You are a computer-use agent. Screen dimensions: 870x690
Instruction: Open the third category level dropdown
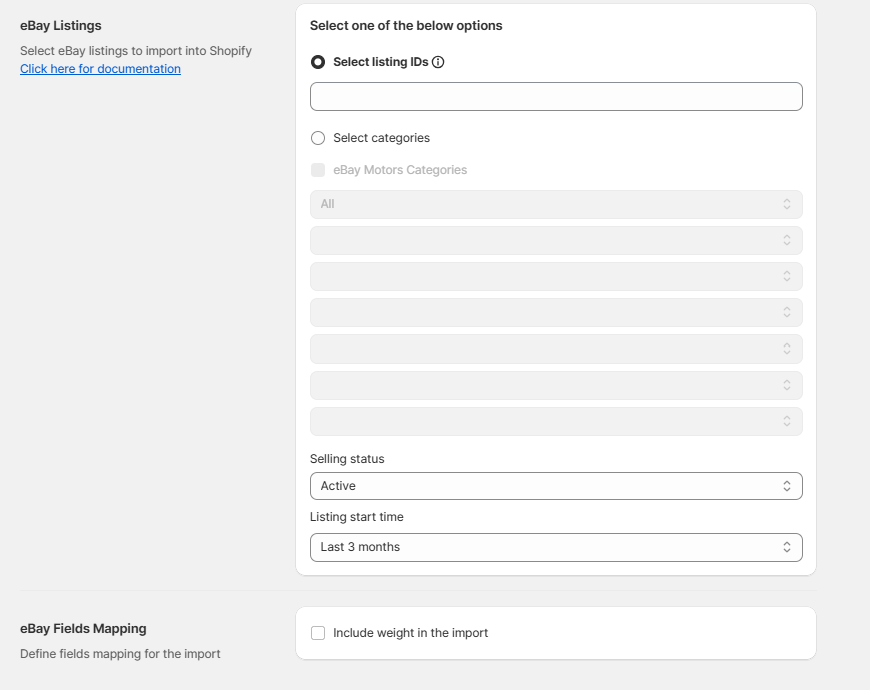pos(556,276)
